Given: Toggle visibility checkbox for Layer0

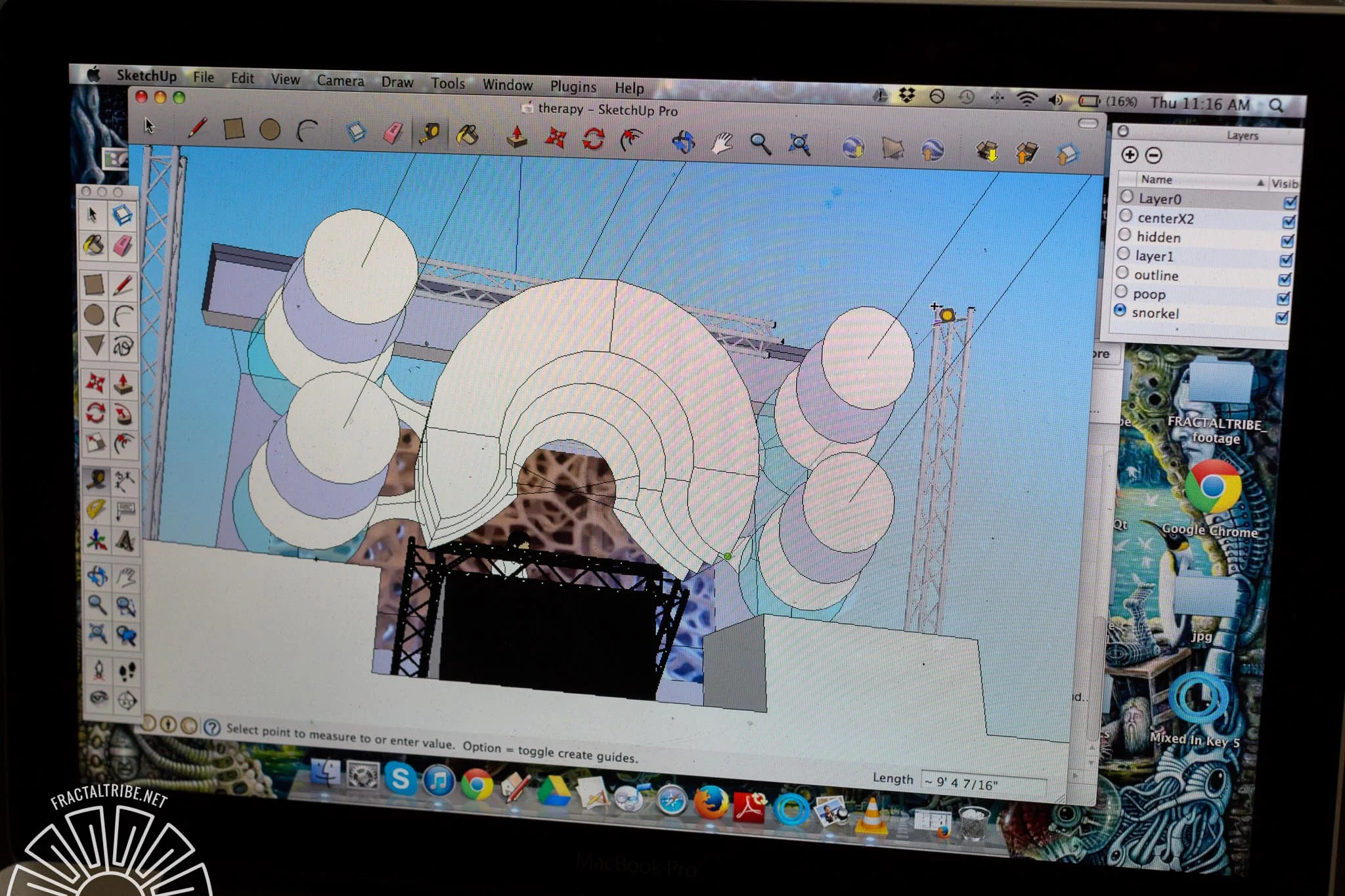Looking at the screenshot, I should [x=1290, y=202].
